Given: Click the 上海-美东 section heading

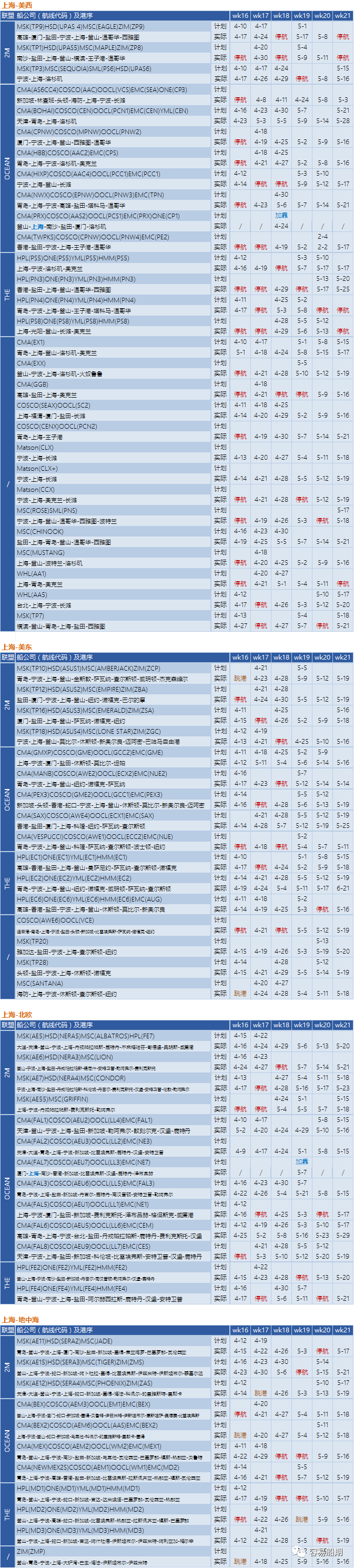Looking at the screenshot, I should [17, 646].
